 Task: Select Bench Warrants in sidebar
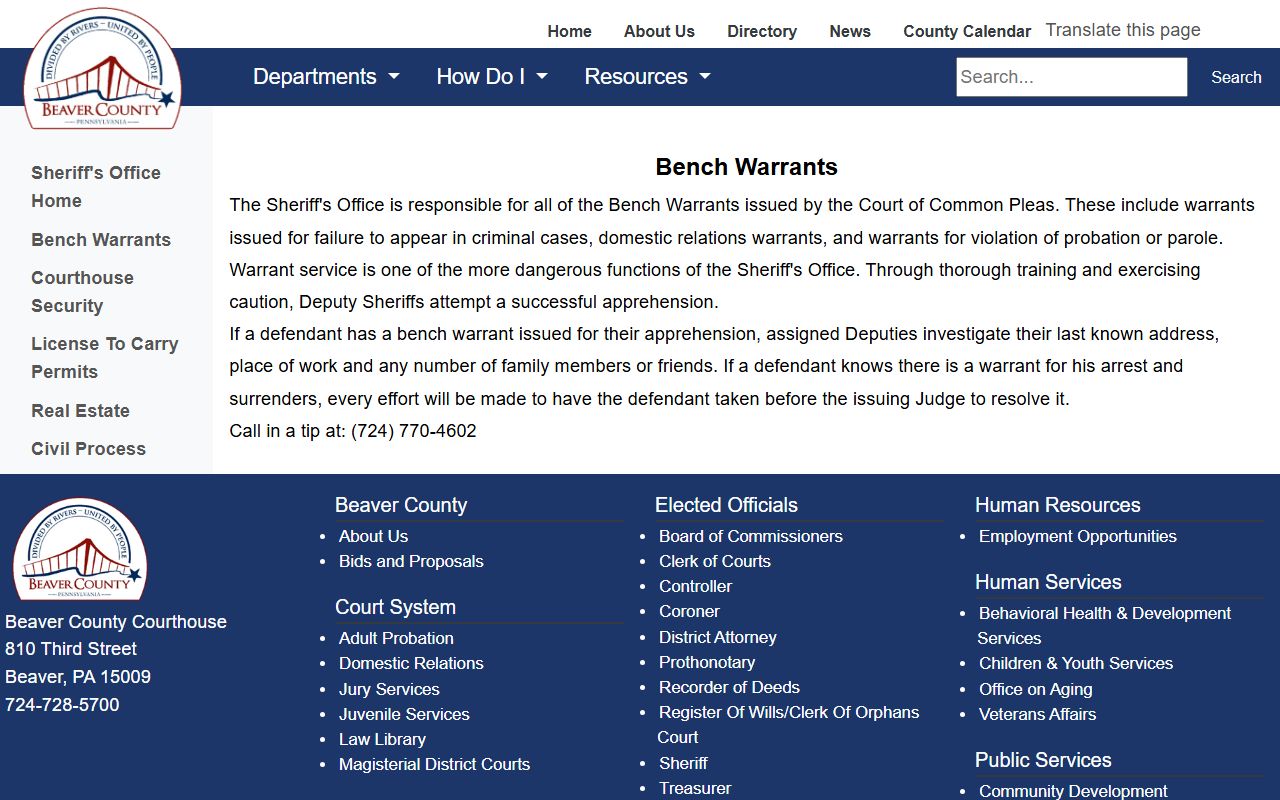click(101, 240)
